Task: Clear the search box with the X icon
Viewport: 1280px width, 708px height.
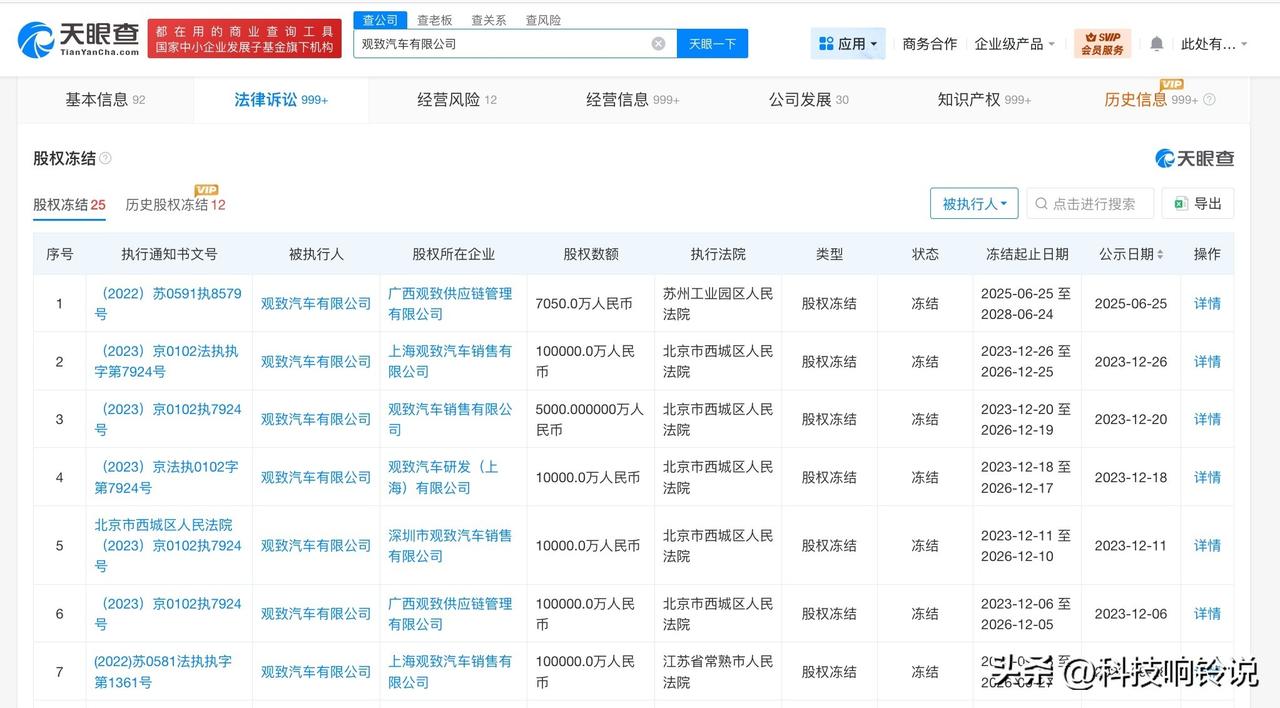Action: click(x=658, y=44)
